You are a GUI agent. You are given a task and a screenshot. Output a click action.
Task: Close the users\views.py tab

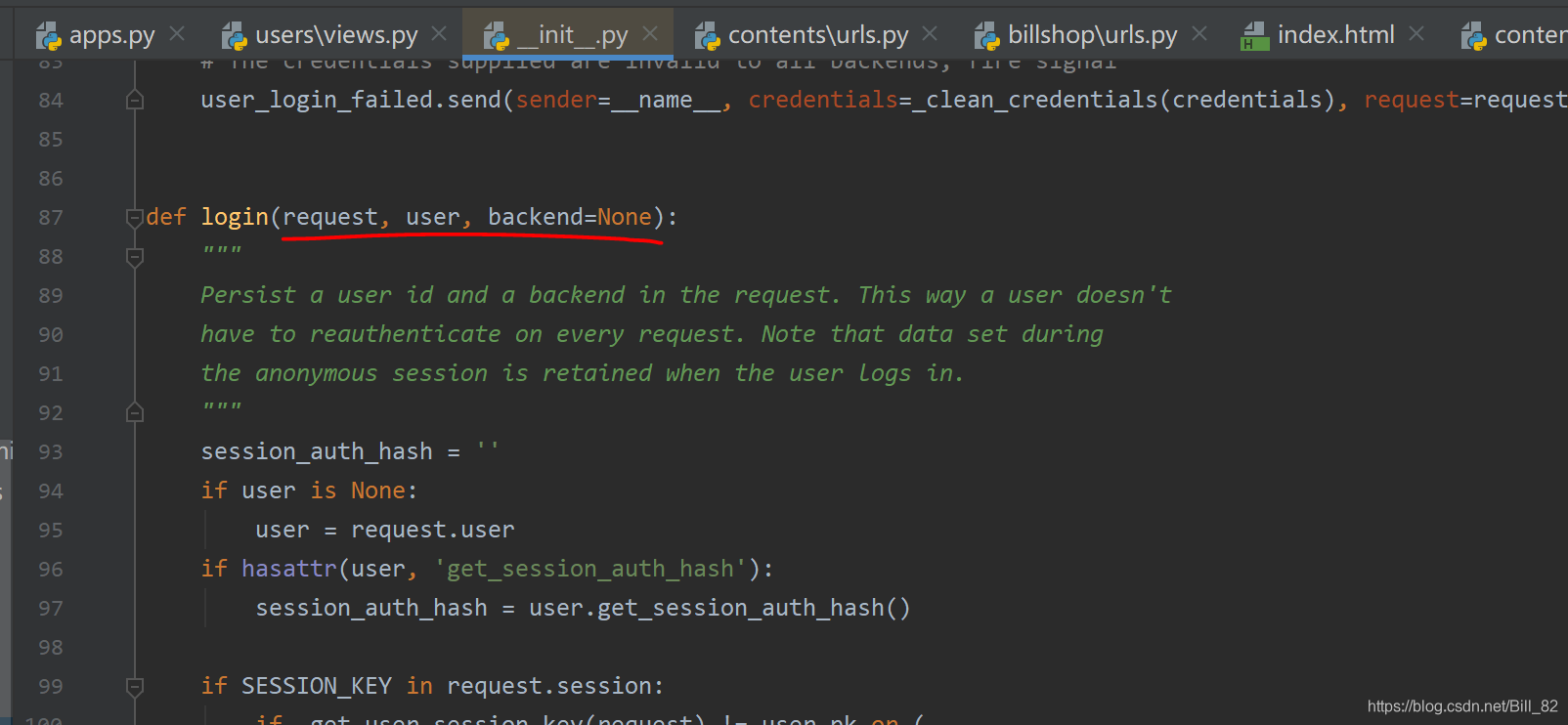tap(439, 34)
